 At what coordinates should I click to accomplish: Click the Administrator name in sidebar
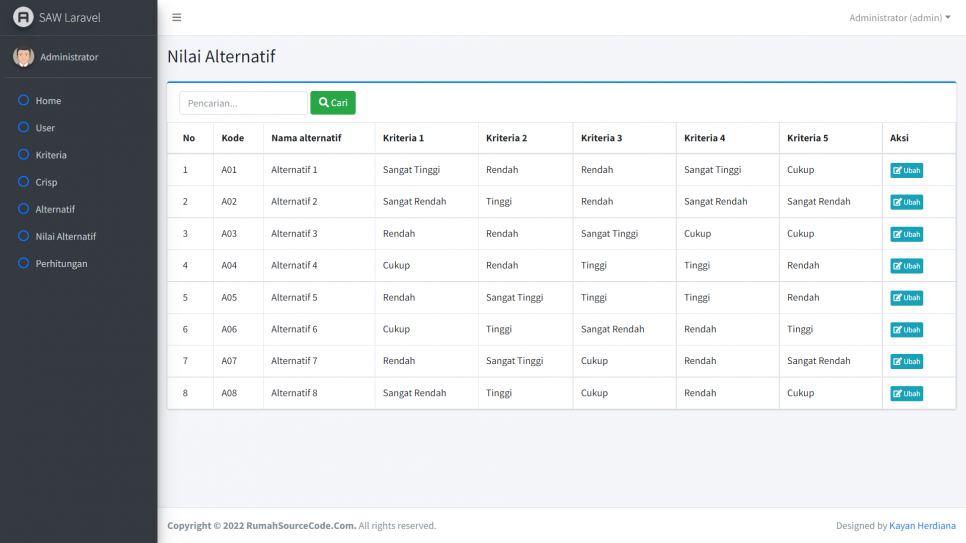pyautogui.click(x=69, y=57)
